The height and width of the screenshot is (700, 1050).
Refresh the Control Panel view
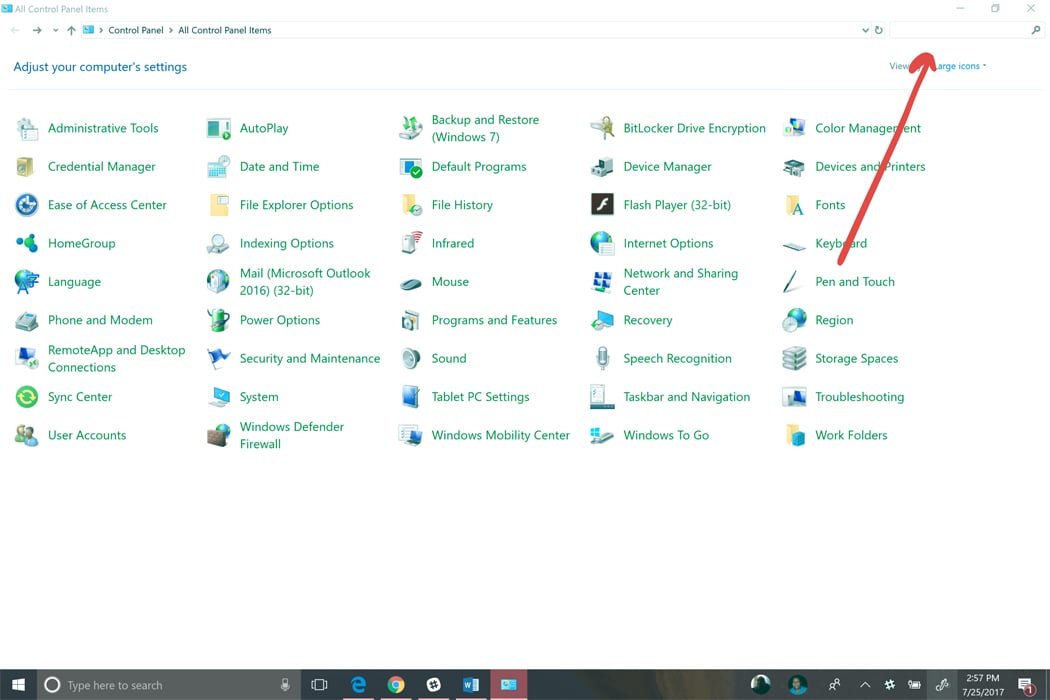(x=879, y=30)
